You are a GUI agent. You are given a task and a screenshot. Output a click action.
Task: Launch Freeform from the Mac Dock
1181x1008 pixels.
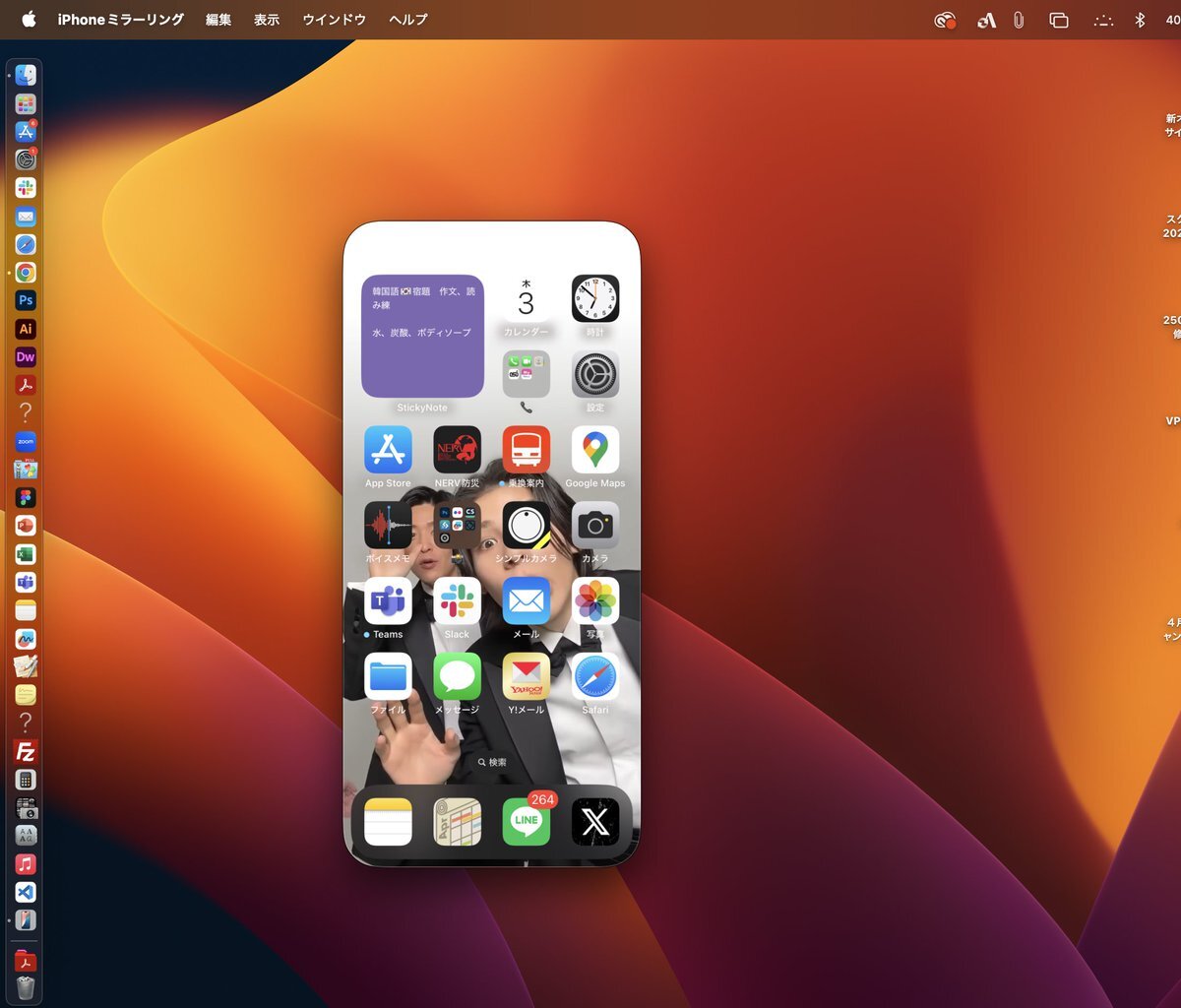coord(26,639)
